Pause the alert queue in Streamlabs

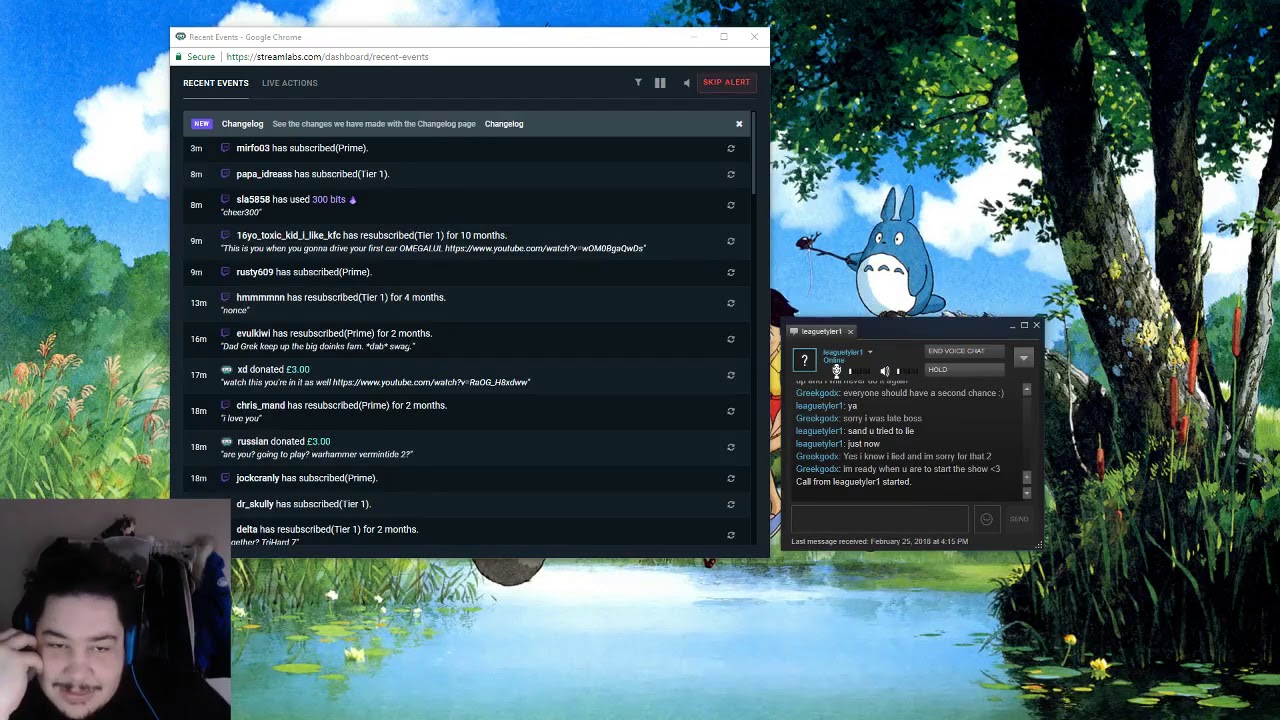click(x=660, y=83)
